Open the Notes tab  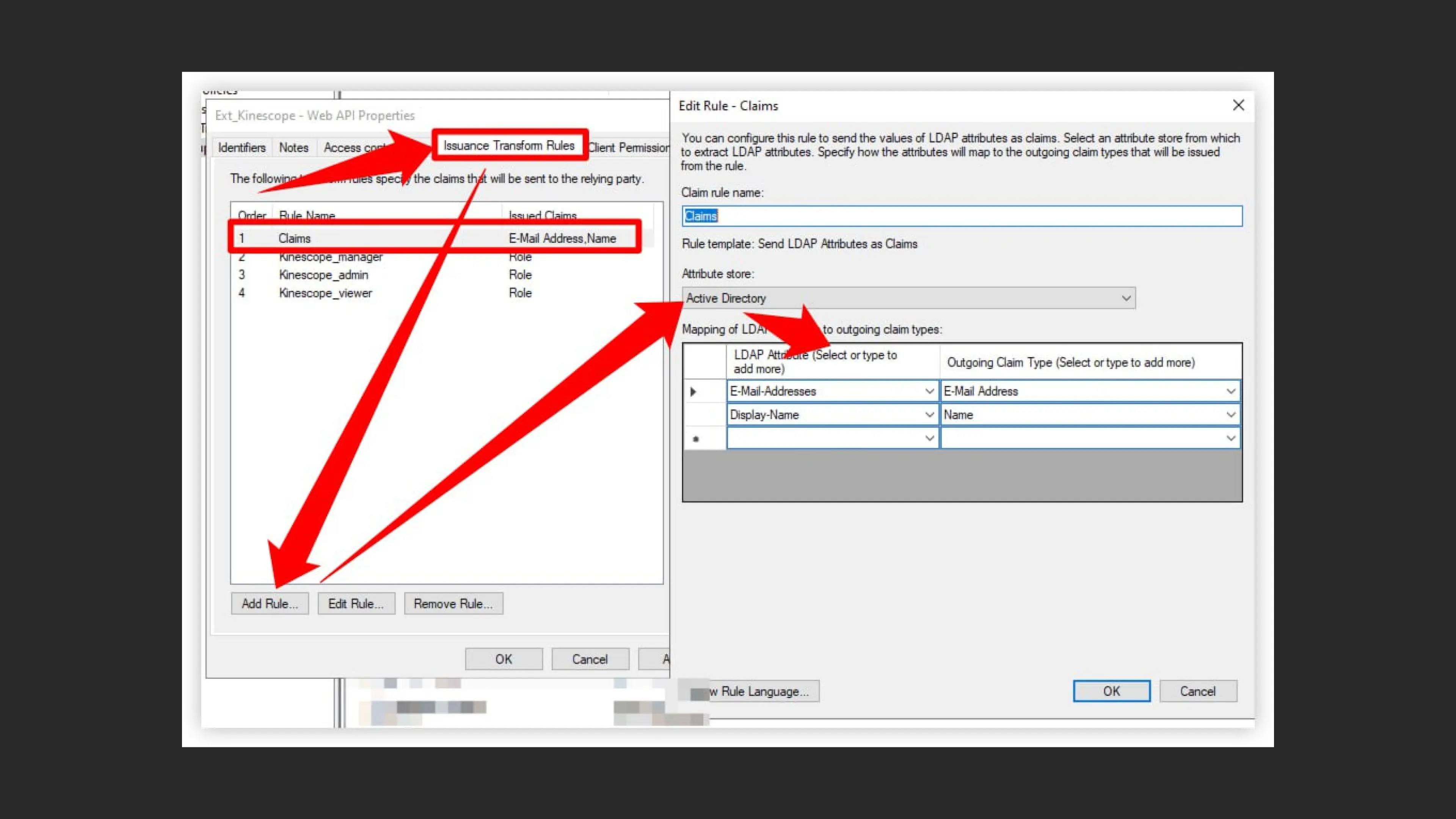pos(293,148)
